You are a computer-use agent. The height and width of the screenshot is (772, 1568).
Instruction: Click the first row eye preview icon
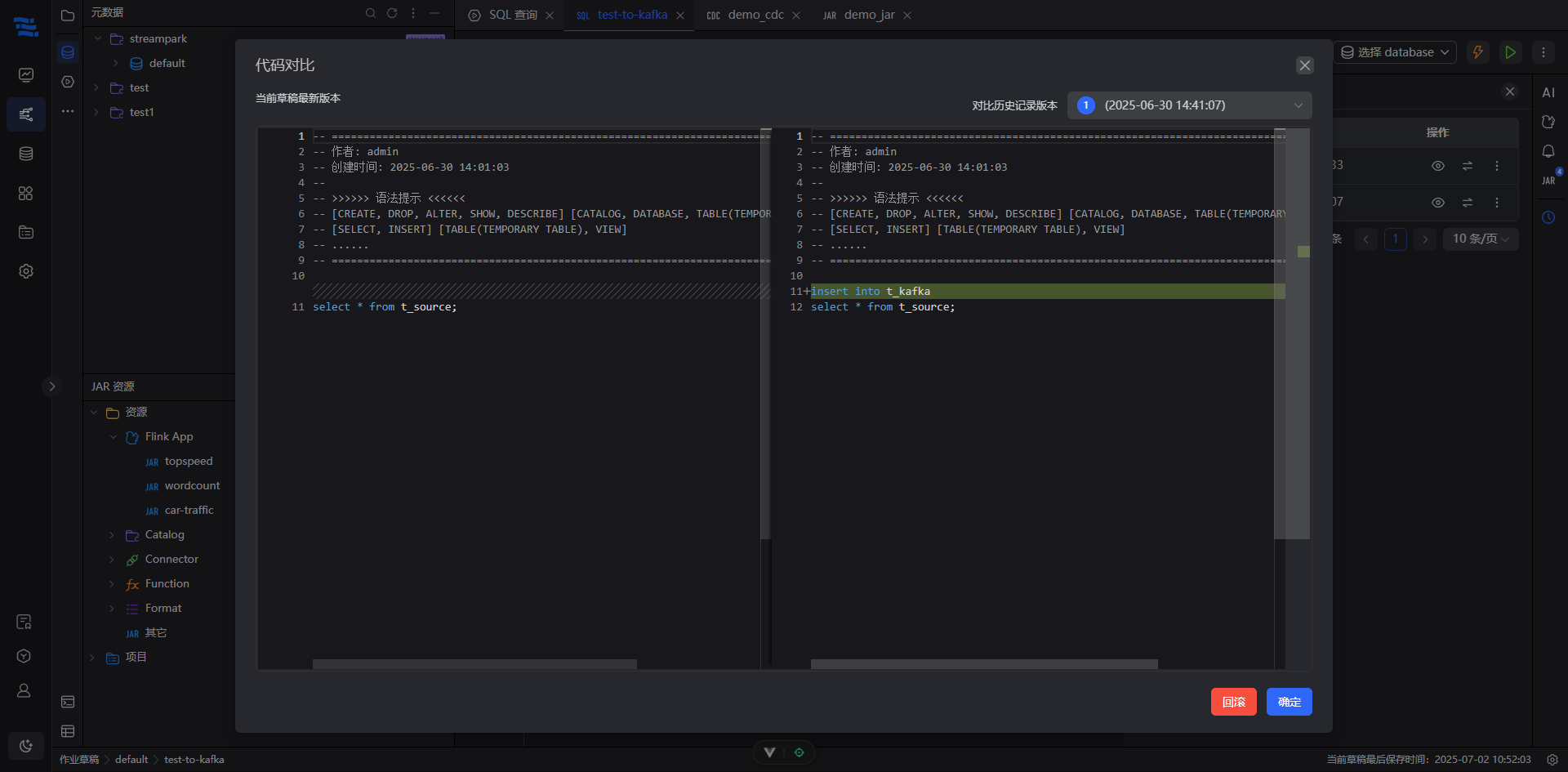pyautogui.click(x=1438, y=166)
